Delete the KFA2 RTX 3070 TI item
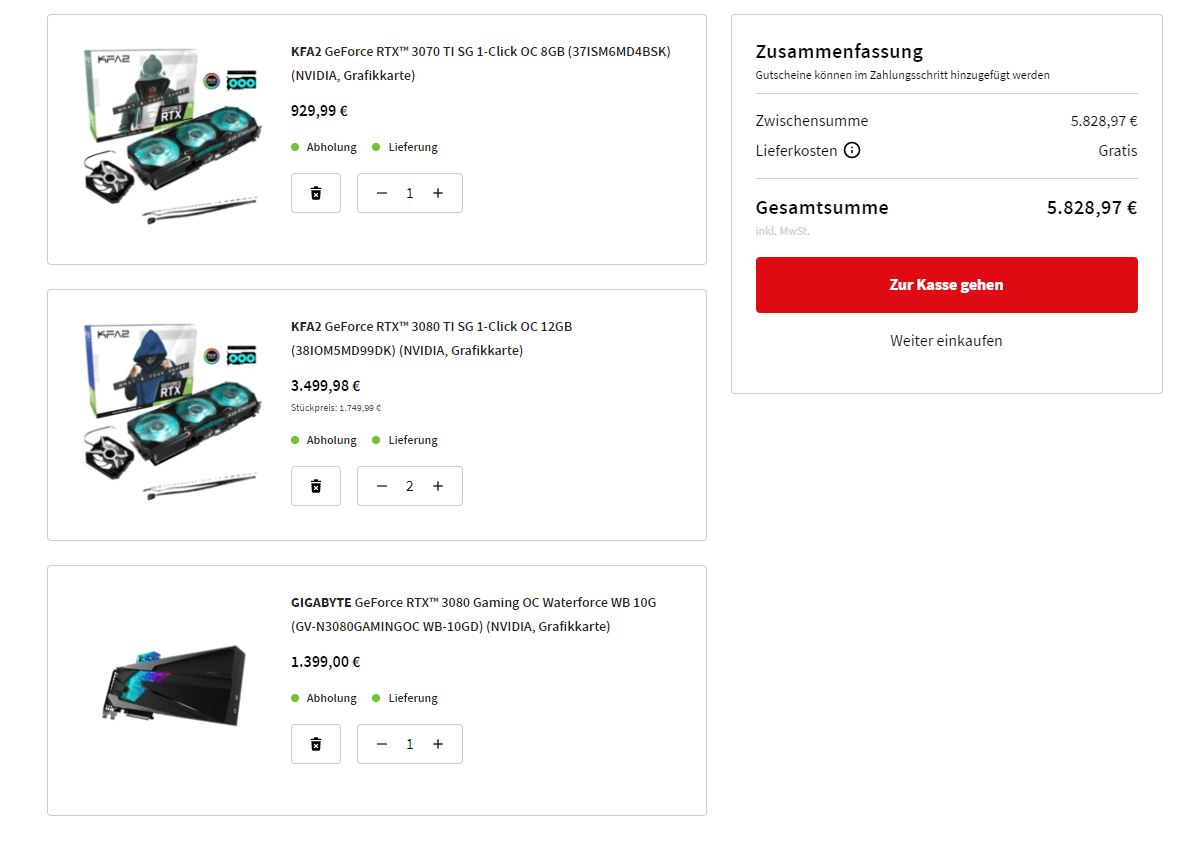 pyautogui.click(x=316, y=193)
